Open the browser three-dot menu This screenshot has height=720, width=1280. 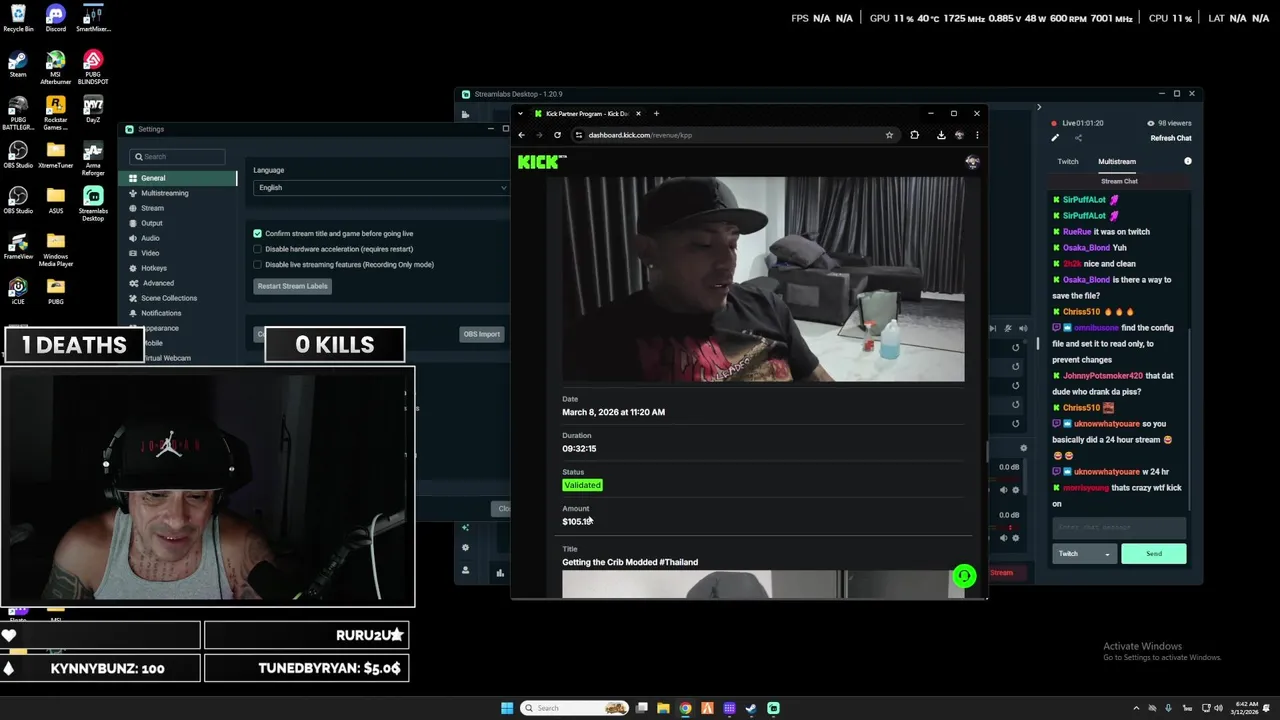pos(977,135)
